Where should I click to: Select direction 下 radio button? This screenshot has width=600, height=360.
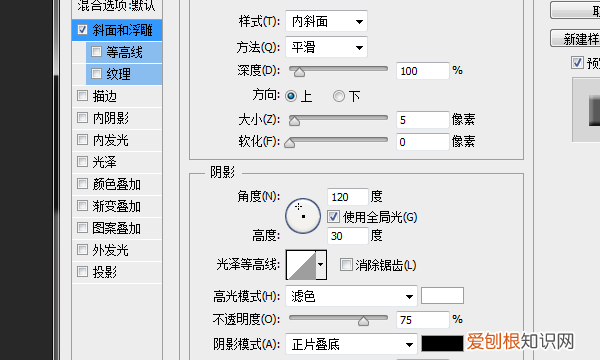[x=339, y=96]
